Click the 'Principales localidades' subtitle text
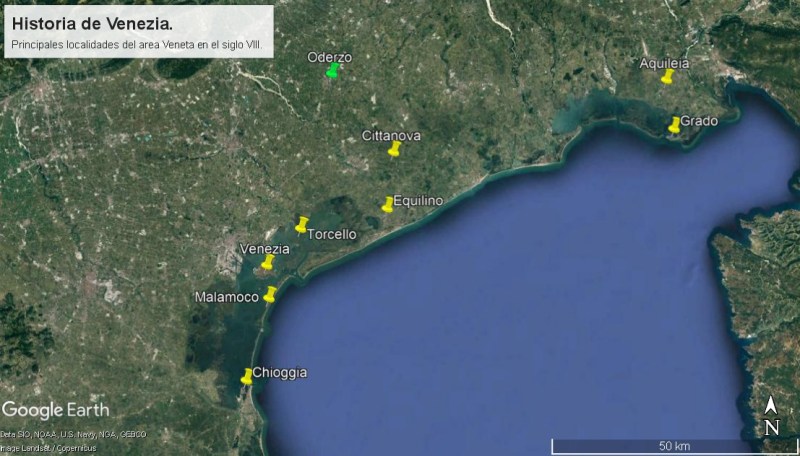This screenshot has width=800, height=456. pos(136,45)
